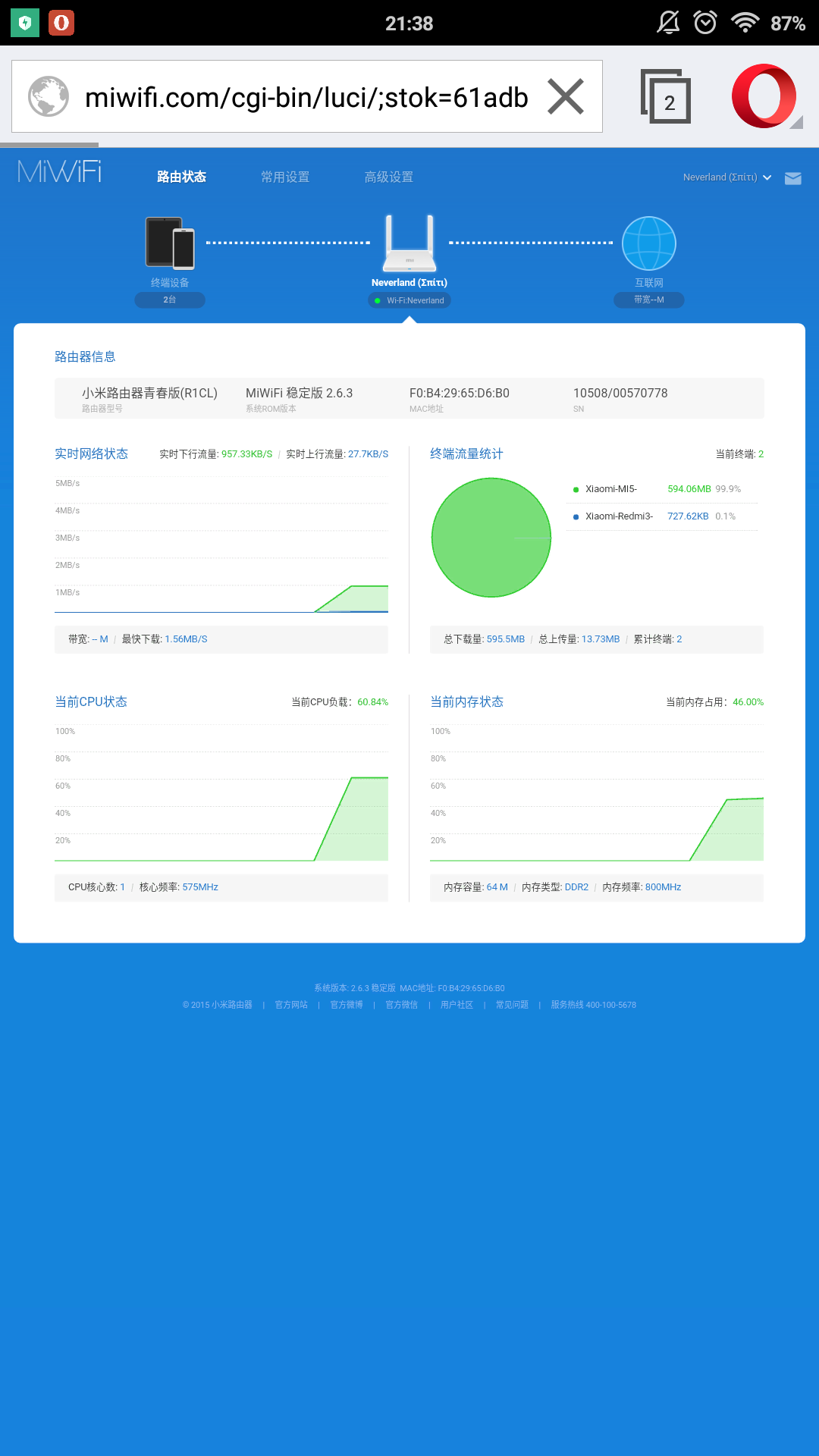819x1456 pixels.
Task: Open the tab switcher showing 2 tabs
Action: [x=666, y=96]
